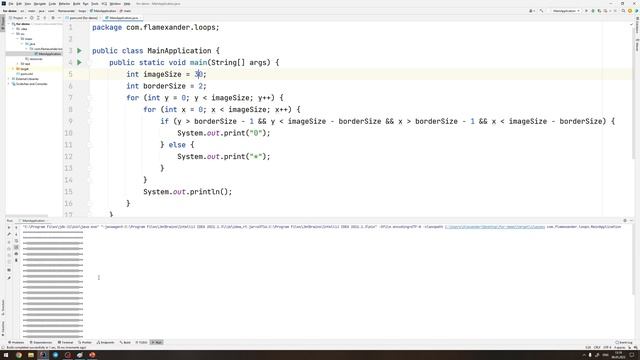Click the Build hammer icon in the top toolbar
640x360 pixels.
point(541,11)
